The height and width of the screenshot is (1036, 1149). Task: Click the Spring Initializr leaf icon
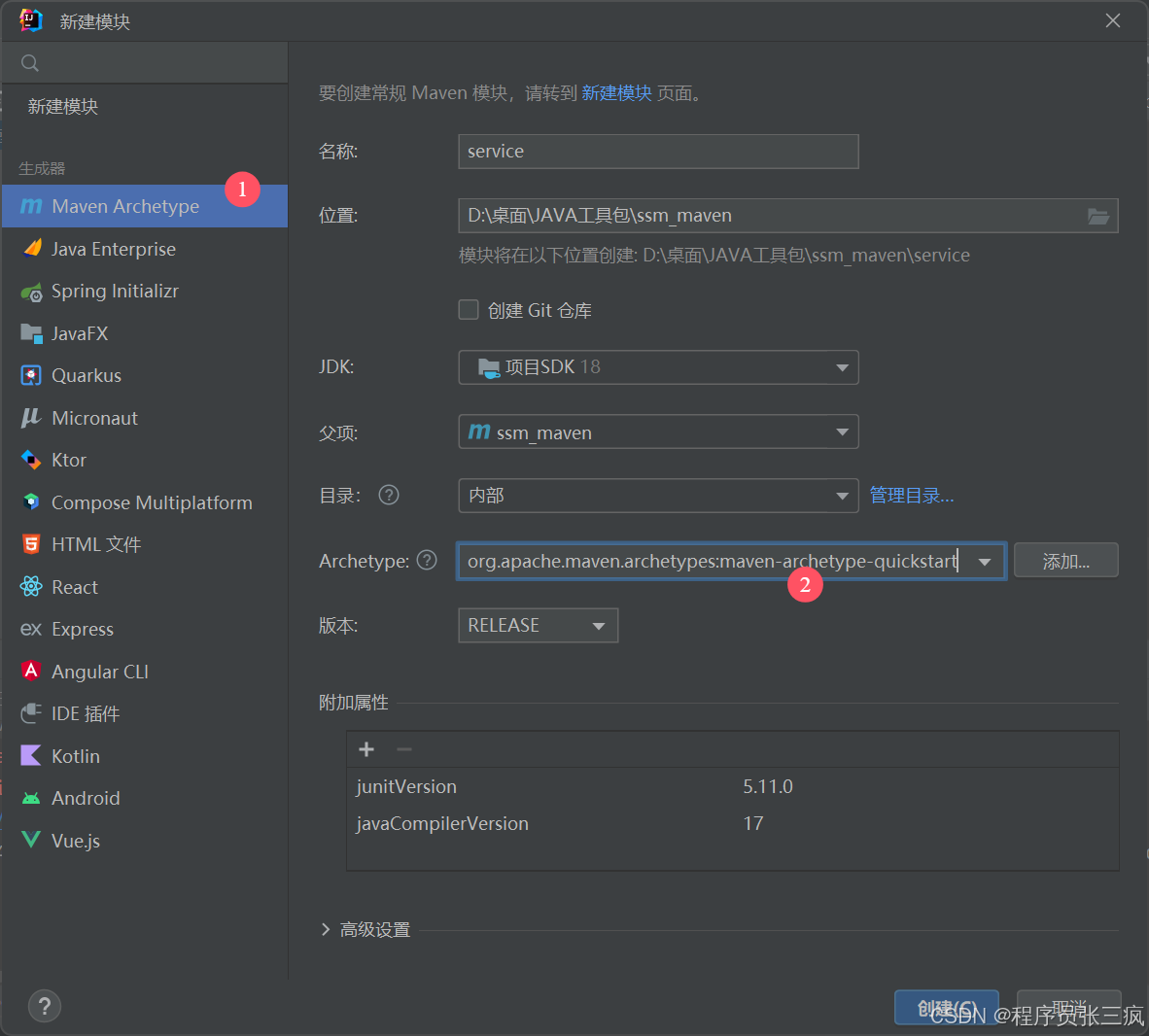click(x=31, y=292)
